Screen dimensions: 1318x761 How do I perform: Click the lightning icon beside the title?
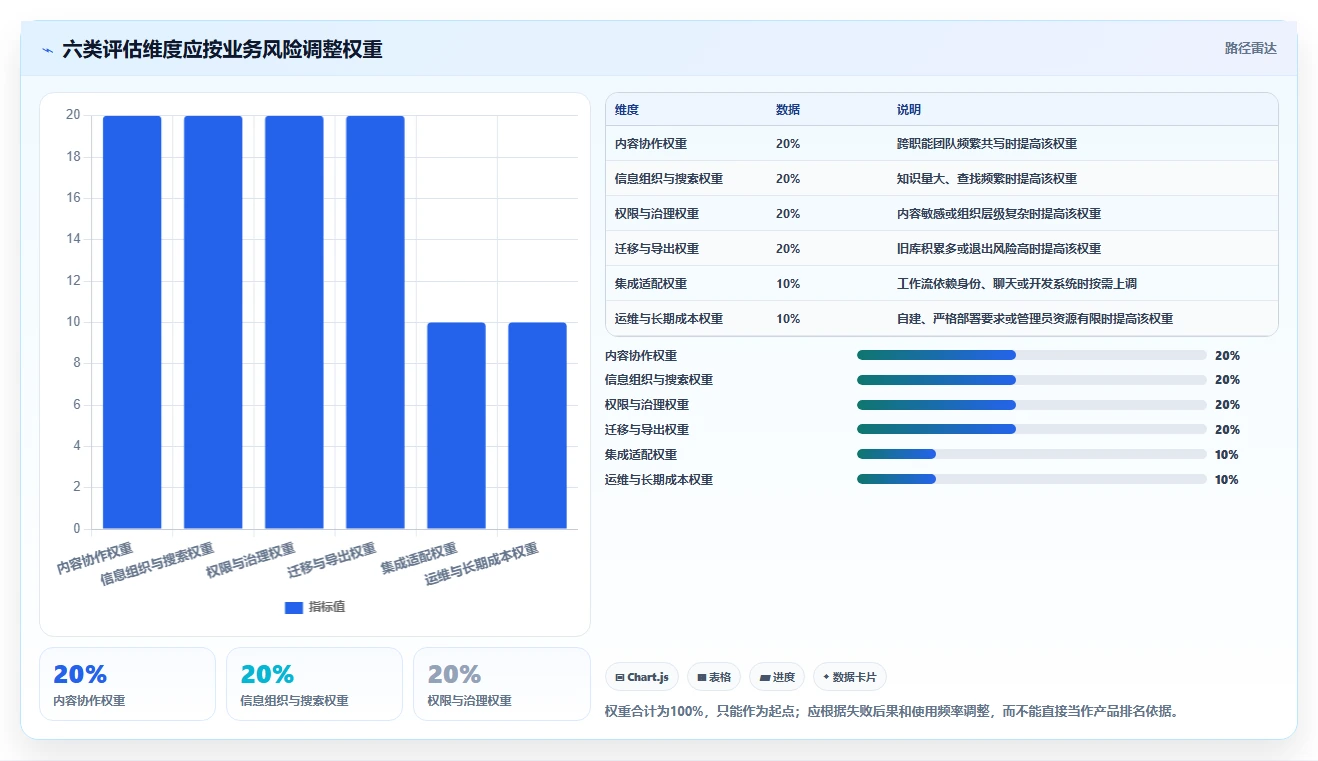pos(47,50)
